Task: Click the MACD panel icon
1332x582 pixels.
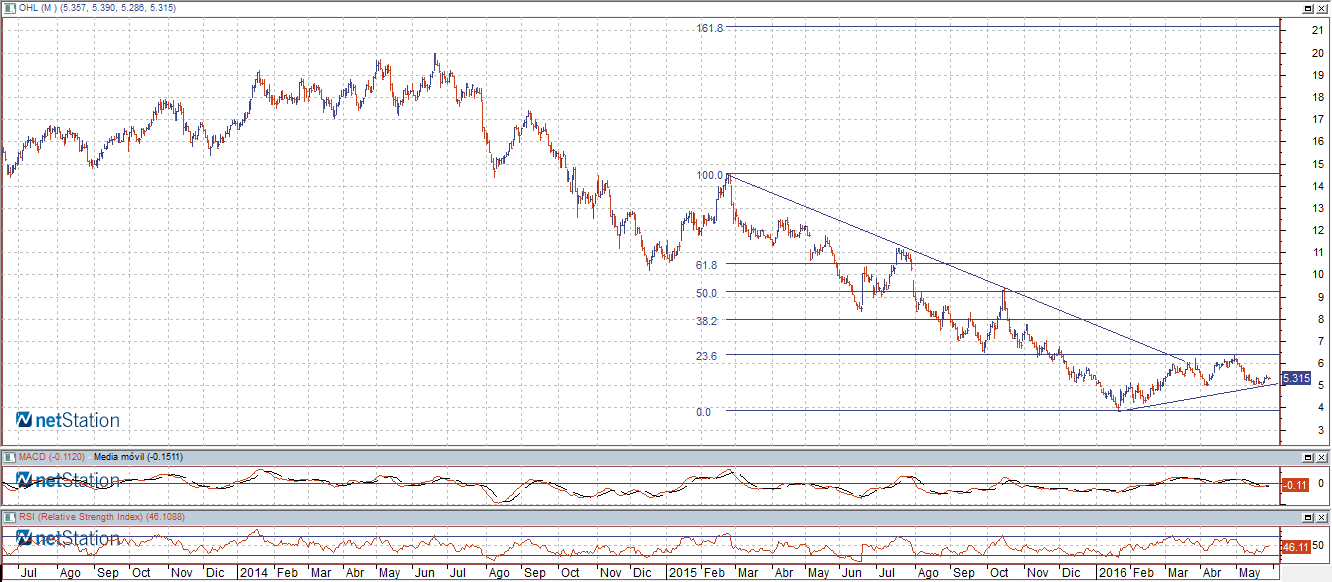Action: point(7,457)
